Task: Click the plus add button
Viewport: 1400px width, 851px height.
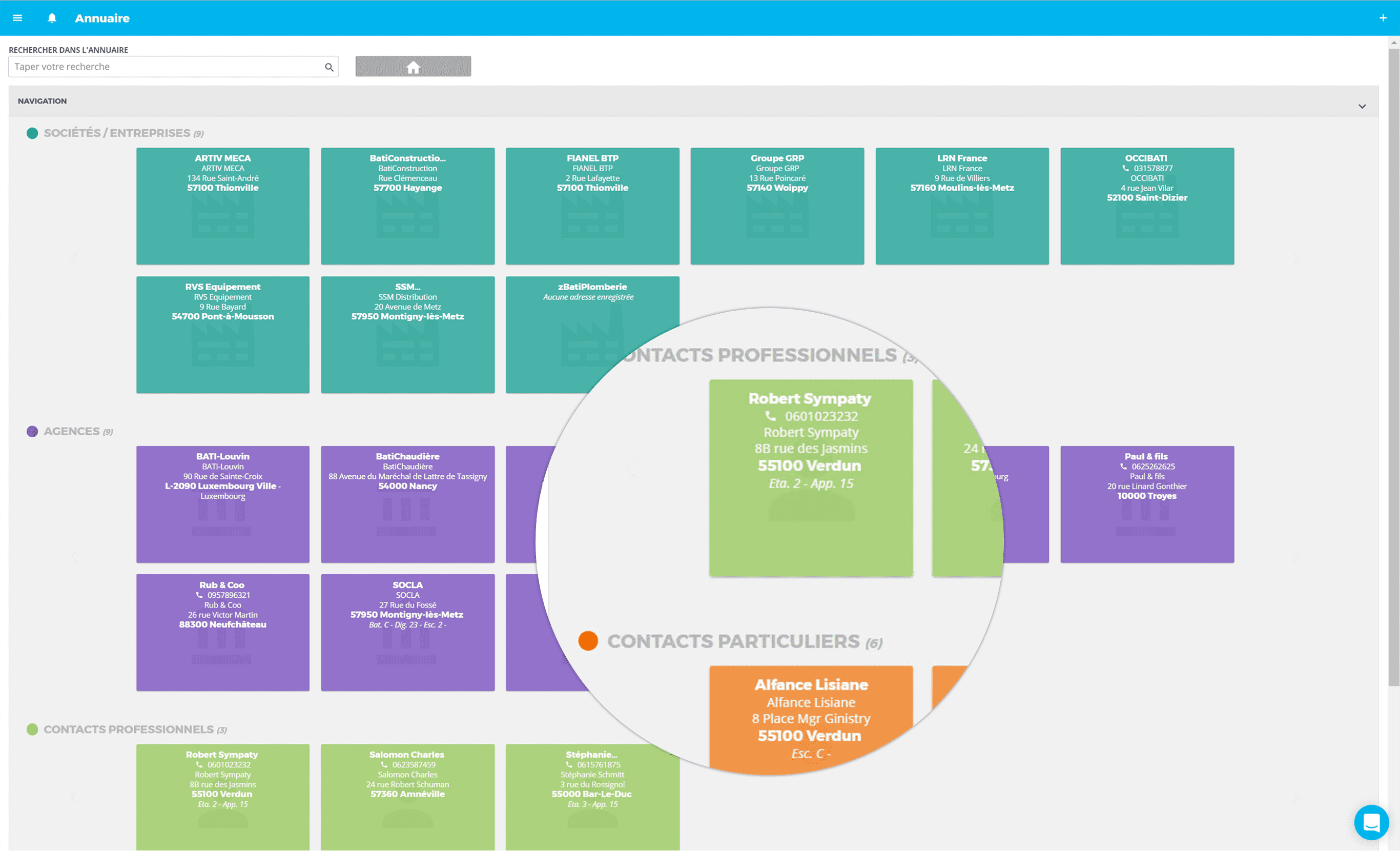Action: [1383, 18]
